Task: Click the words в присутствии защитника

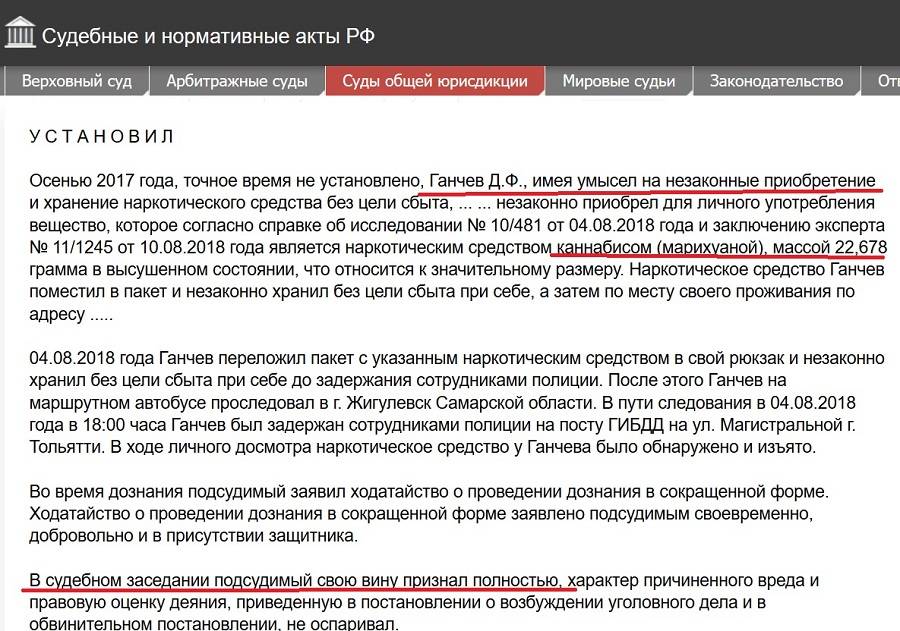Action: coord(254,536)
